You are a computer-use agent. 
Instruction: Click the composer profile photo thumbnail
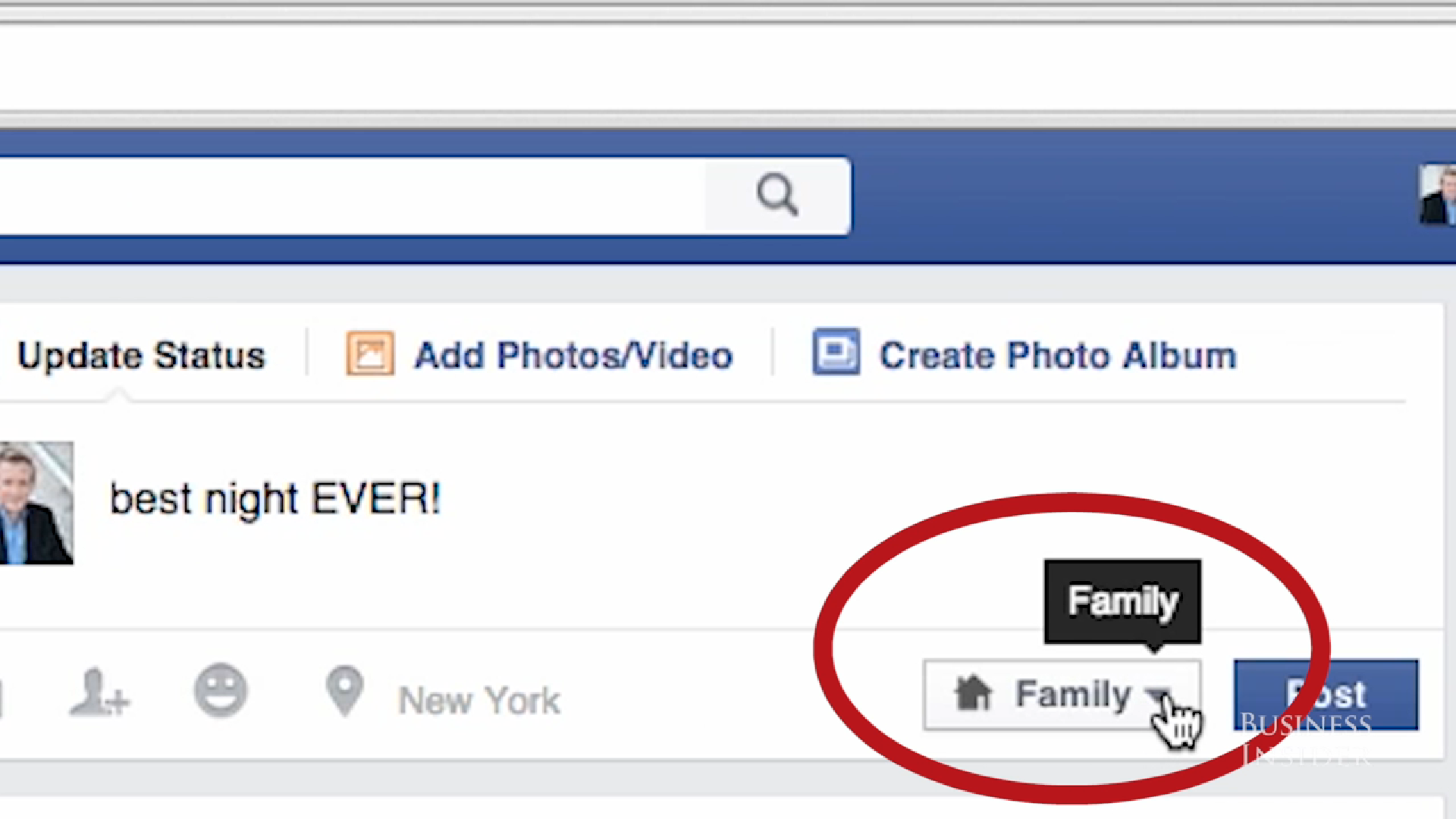(x=36, y=503)
